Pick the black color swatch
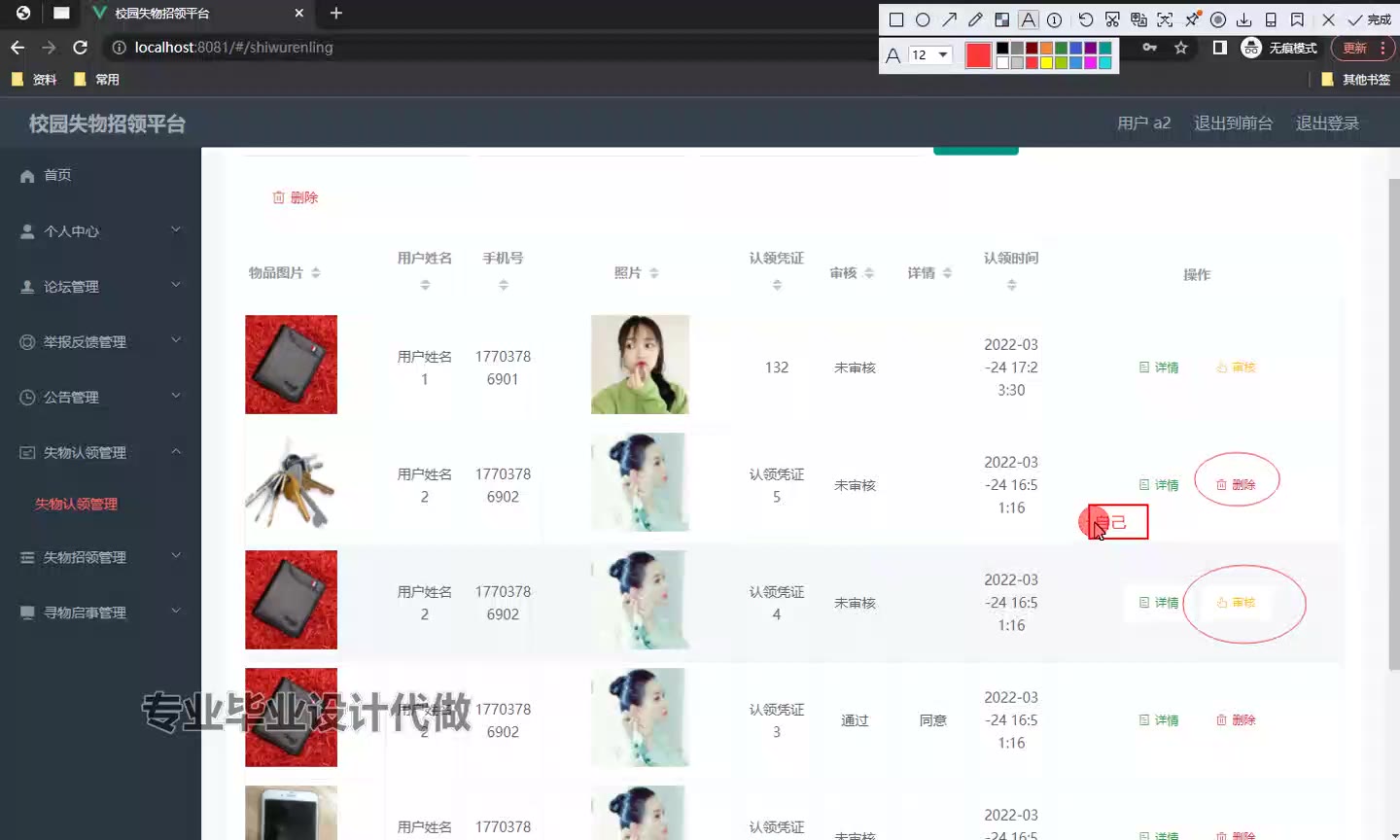The height and width of the screenshot is (840, 1400). point(1002,48)
